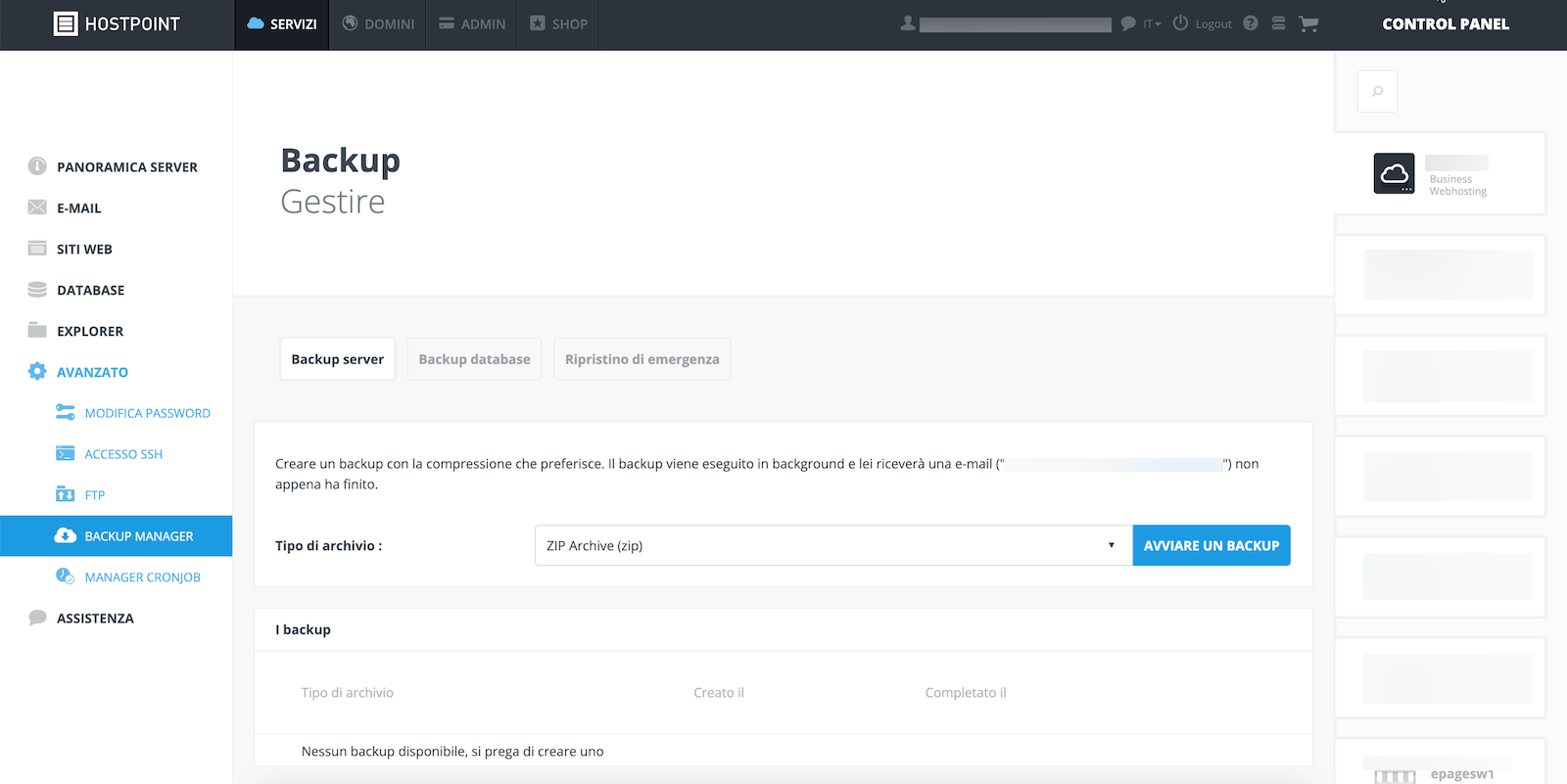Image resolution: width=1567 pixels, height=784 pixels.
Task: Click the Panoramica Server info icon
Action: pyautogui.click(x=37, y=166)
